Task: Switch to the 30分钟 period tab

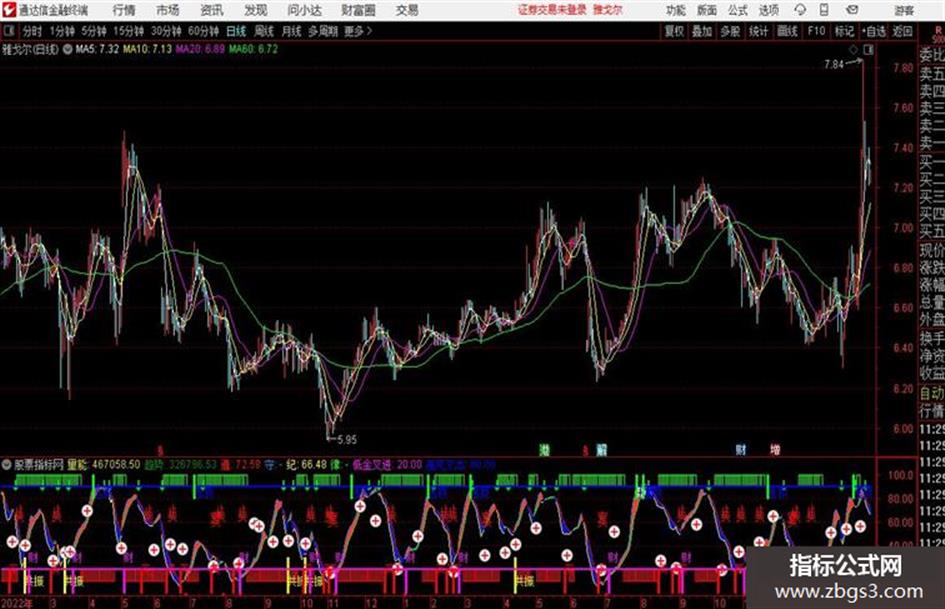Action: point(166,31)
